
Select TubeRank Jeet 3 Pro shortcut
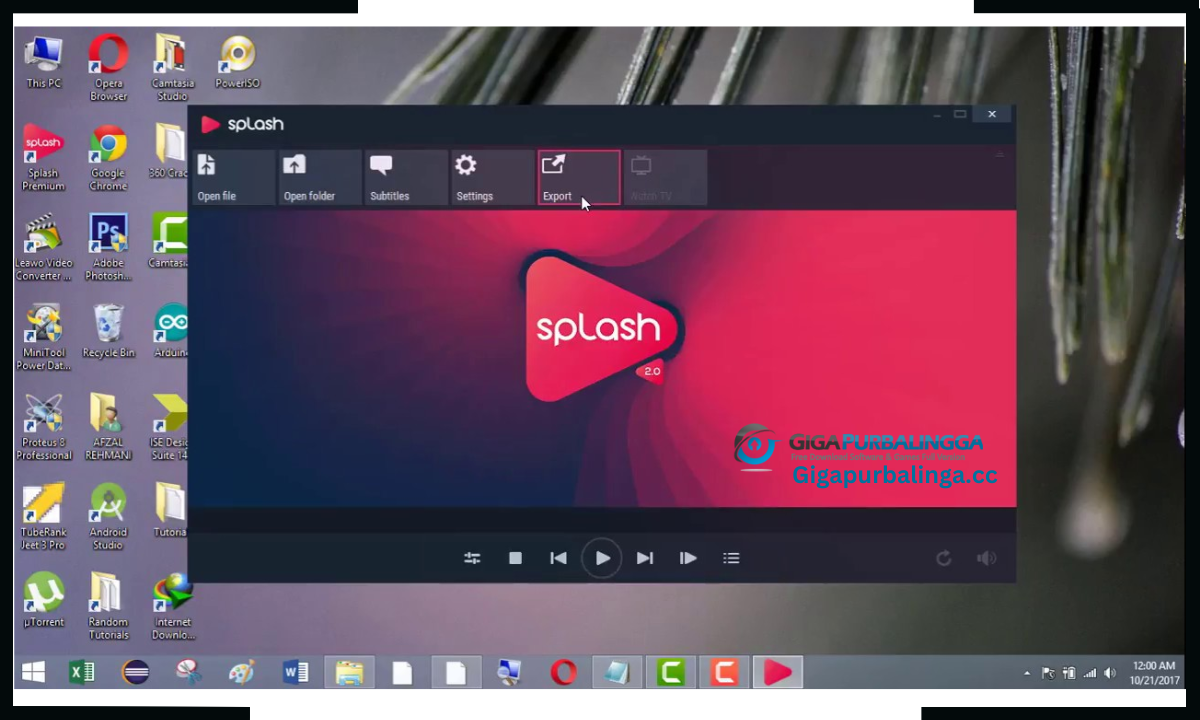pyautogui.click(x=44, y=516)
